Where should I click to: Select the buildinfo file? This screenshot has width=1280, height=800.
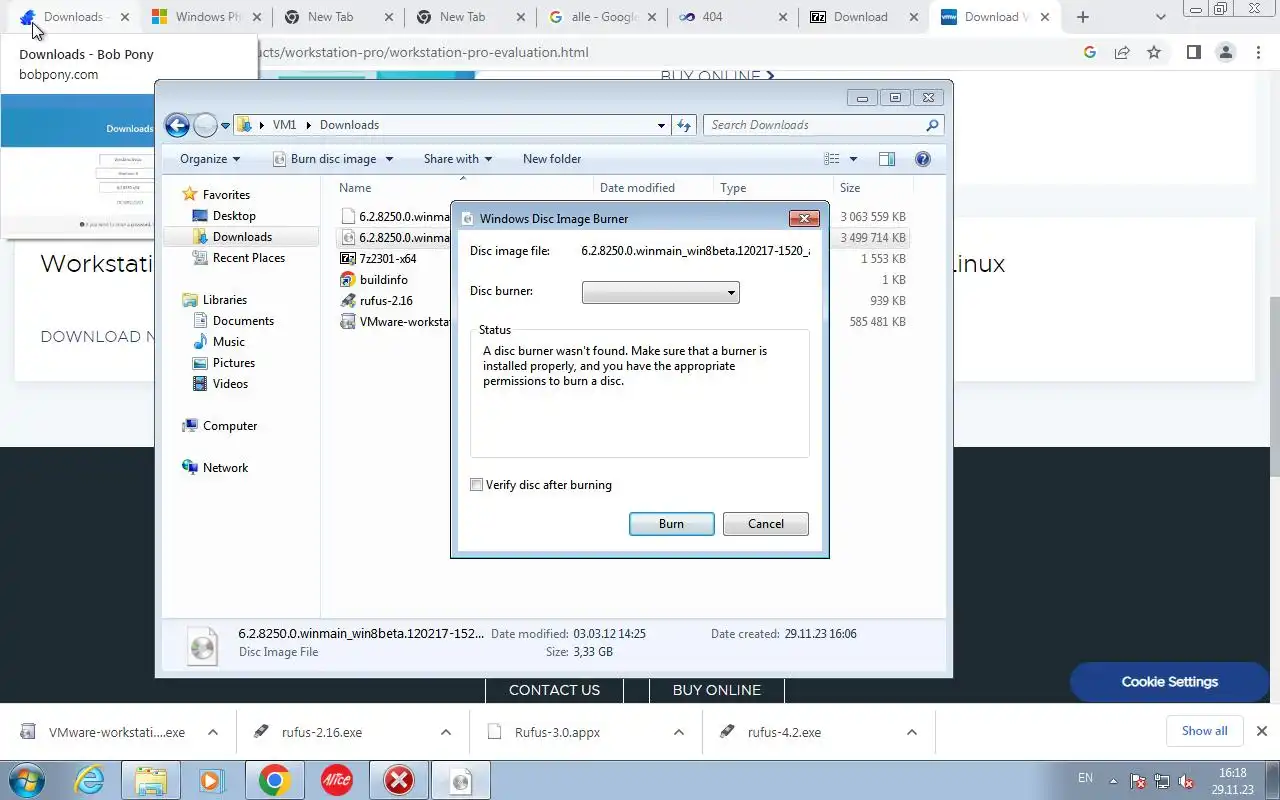[383, 280]
